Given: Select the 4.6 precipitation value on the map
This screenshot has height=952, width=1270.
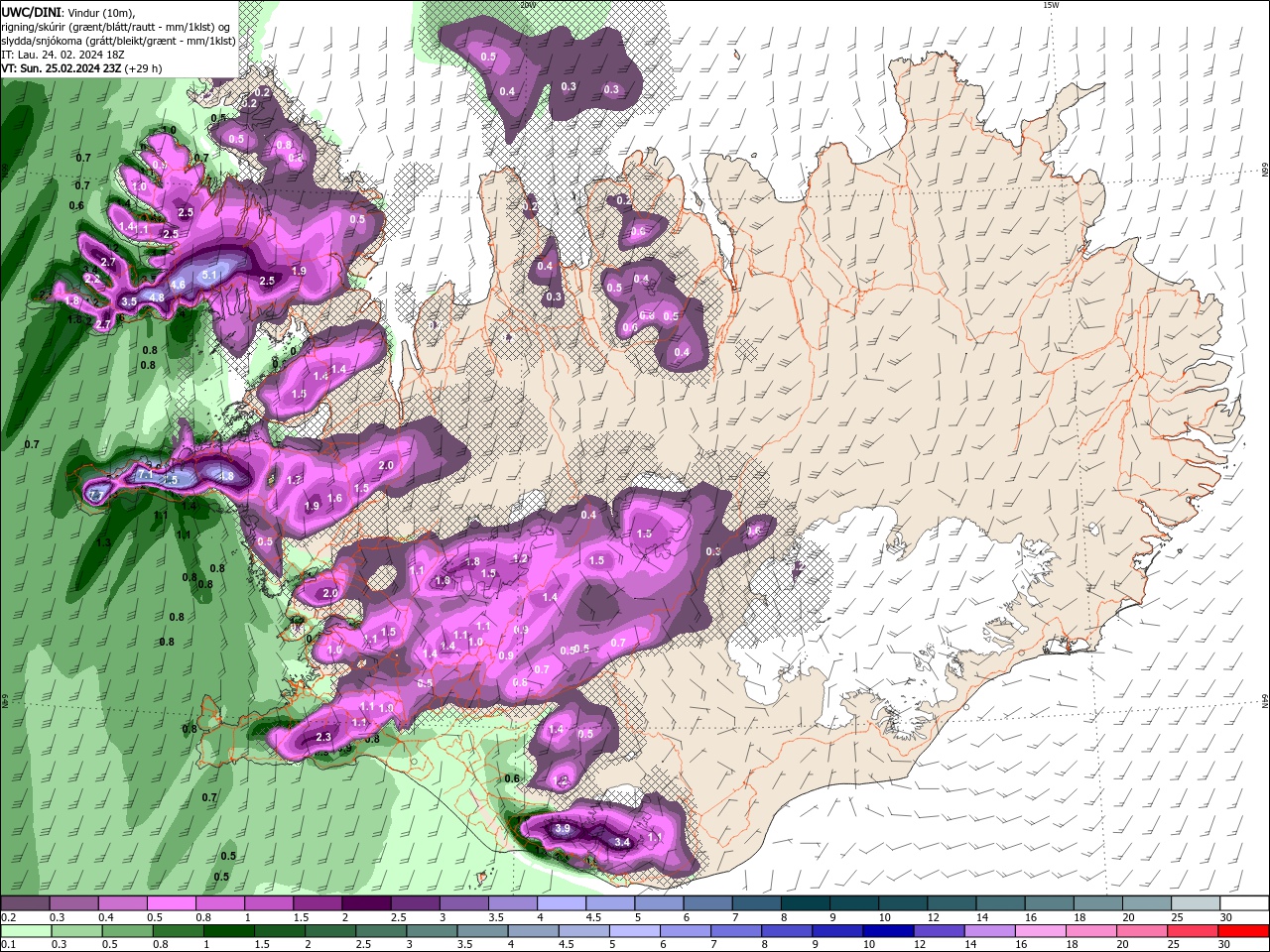Looking at the screenshot, I should [x=178, y=285].
